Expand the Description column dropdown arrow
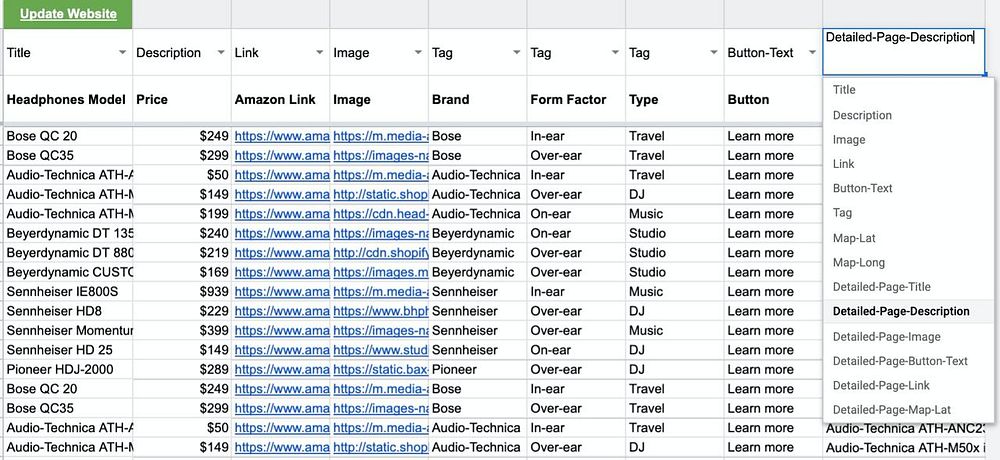 tap(220, 53)
